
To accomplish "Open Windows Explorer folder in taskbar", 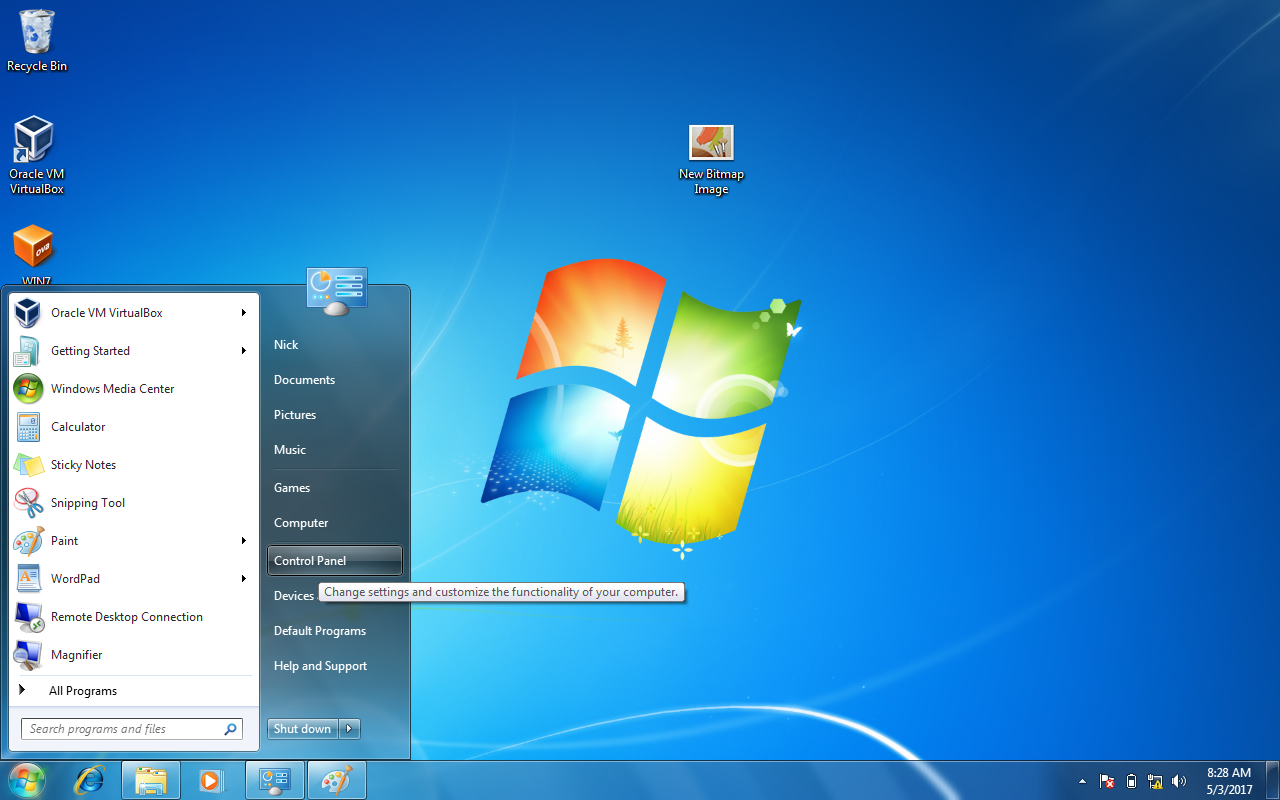I will tap(151, 780).
